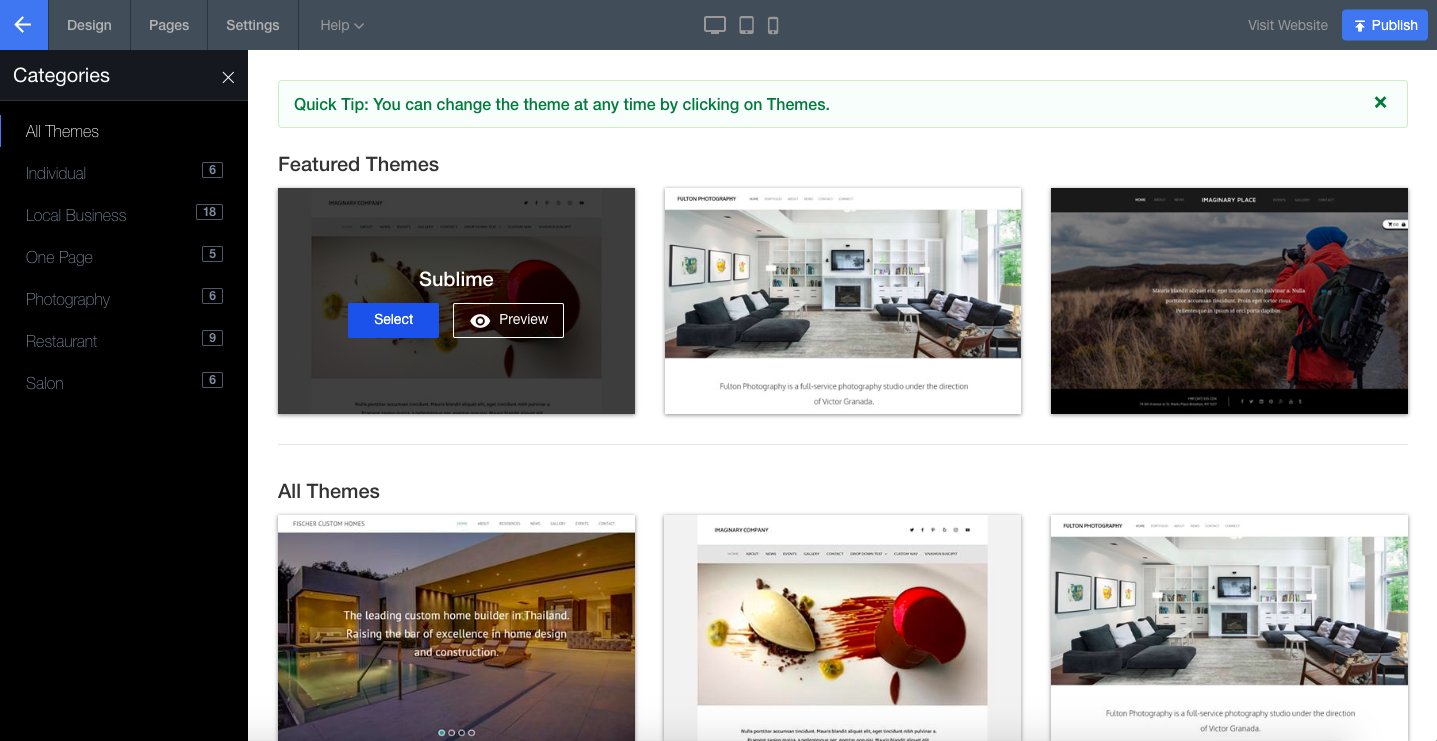1437x741 pixels.
Task: Preview the Sublime theme
Action: pyautogui.click(x=508, y=320)
